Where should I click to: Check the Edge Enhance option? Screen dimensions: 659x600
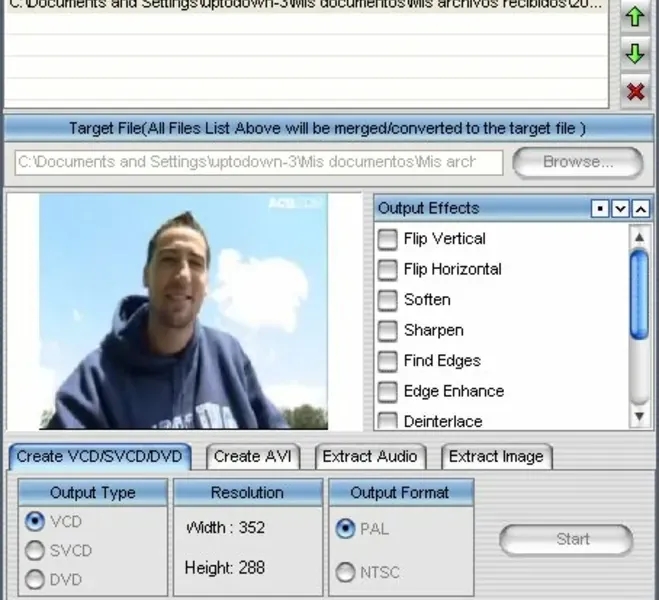(387, 392)
